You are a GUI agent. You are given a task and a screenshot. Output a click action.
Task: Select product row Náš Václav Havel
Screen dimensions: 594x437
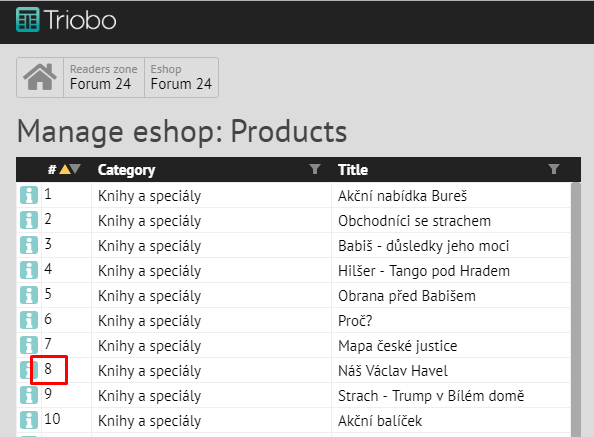(x=293, y=370)
